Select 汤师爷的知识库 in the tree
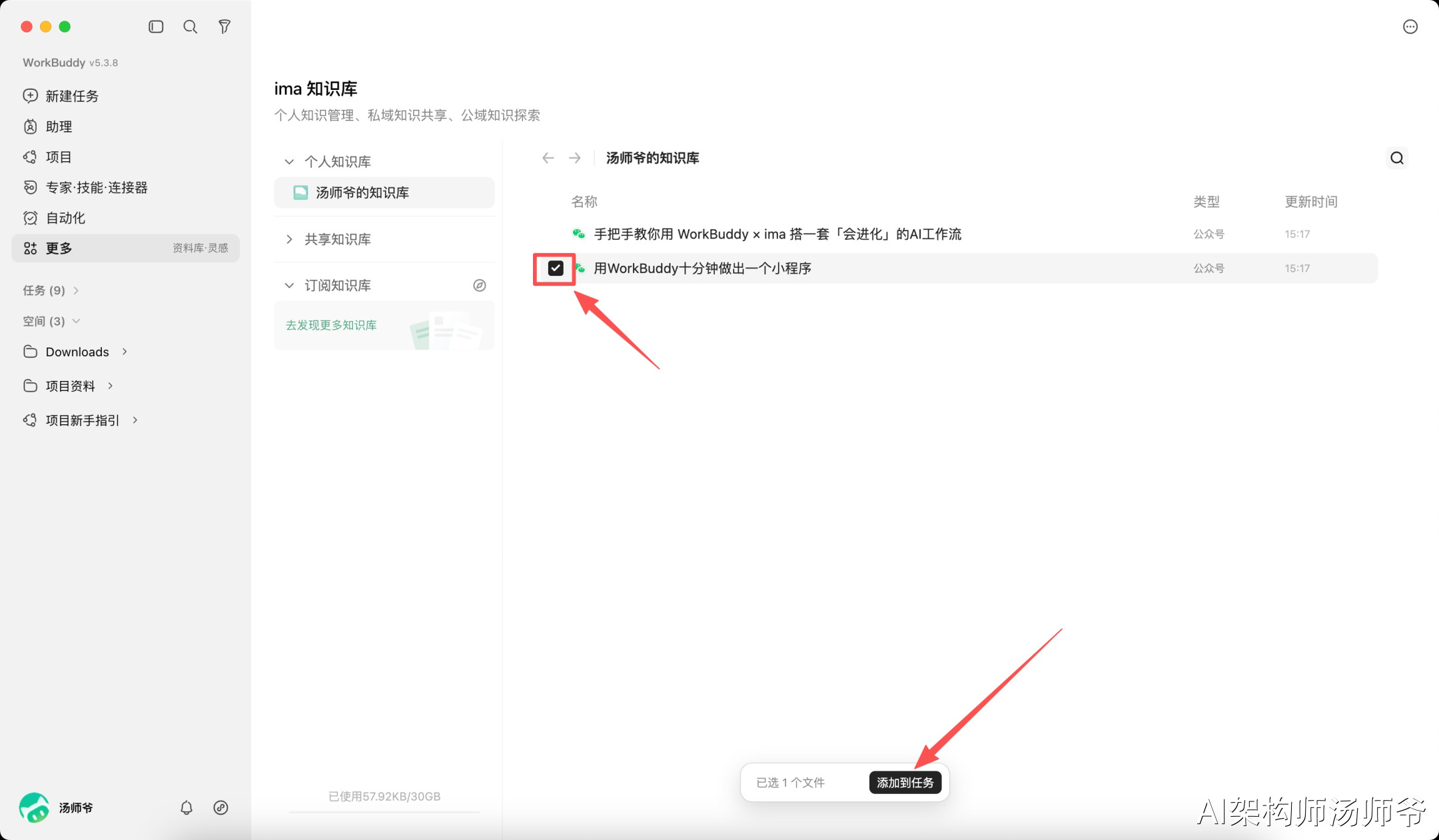Screen dimensions: 1439x840 pos(384,193)
